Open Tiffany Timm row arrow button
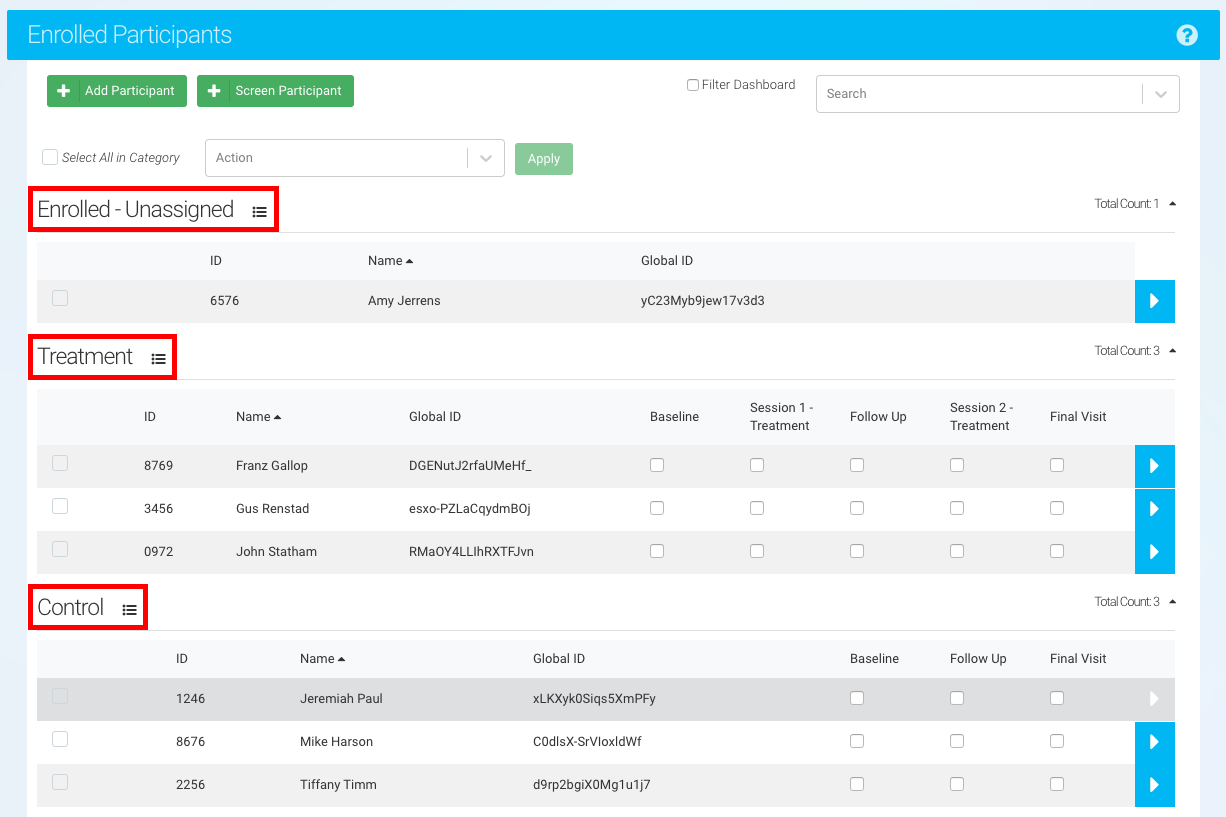This screenshot has height=817, width=1226. pyautogui.click(x=1154, y=785)
